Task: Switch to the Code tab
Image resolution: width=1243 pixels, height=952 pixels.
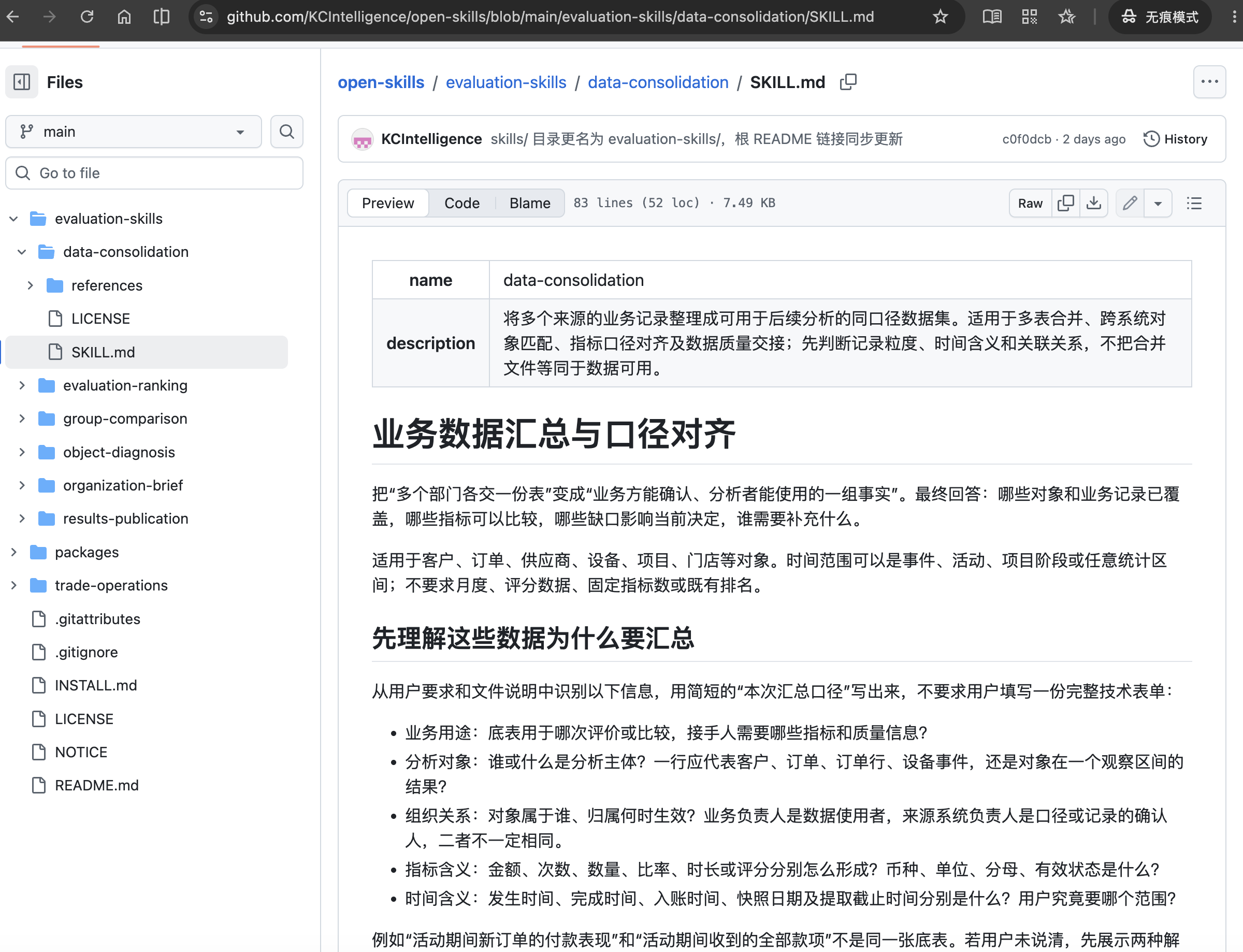Action: click(462, 203)
